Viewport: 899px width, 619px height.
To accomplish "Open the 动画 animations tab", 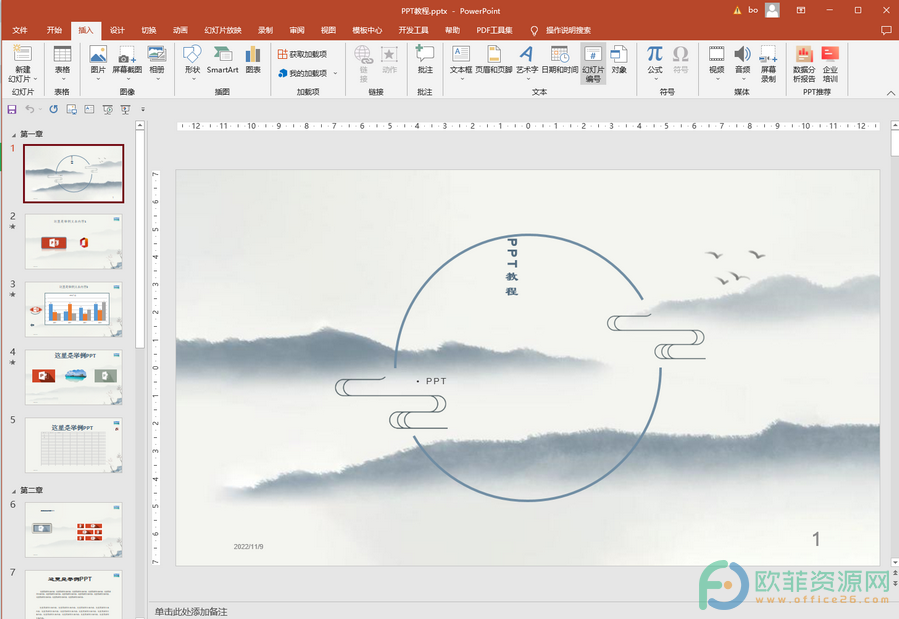I will coord(181,30).
